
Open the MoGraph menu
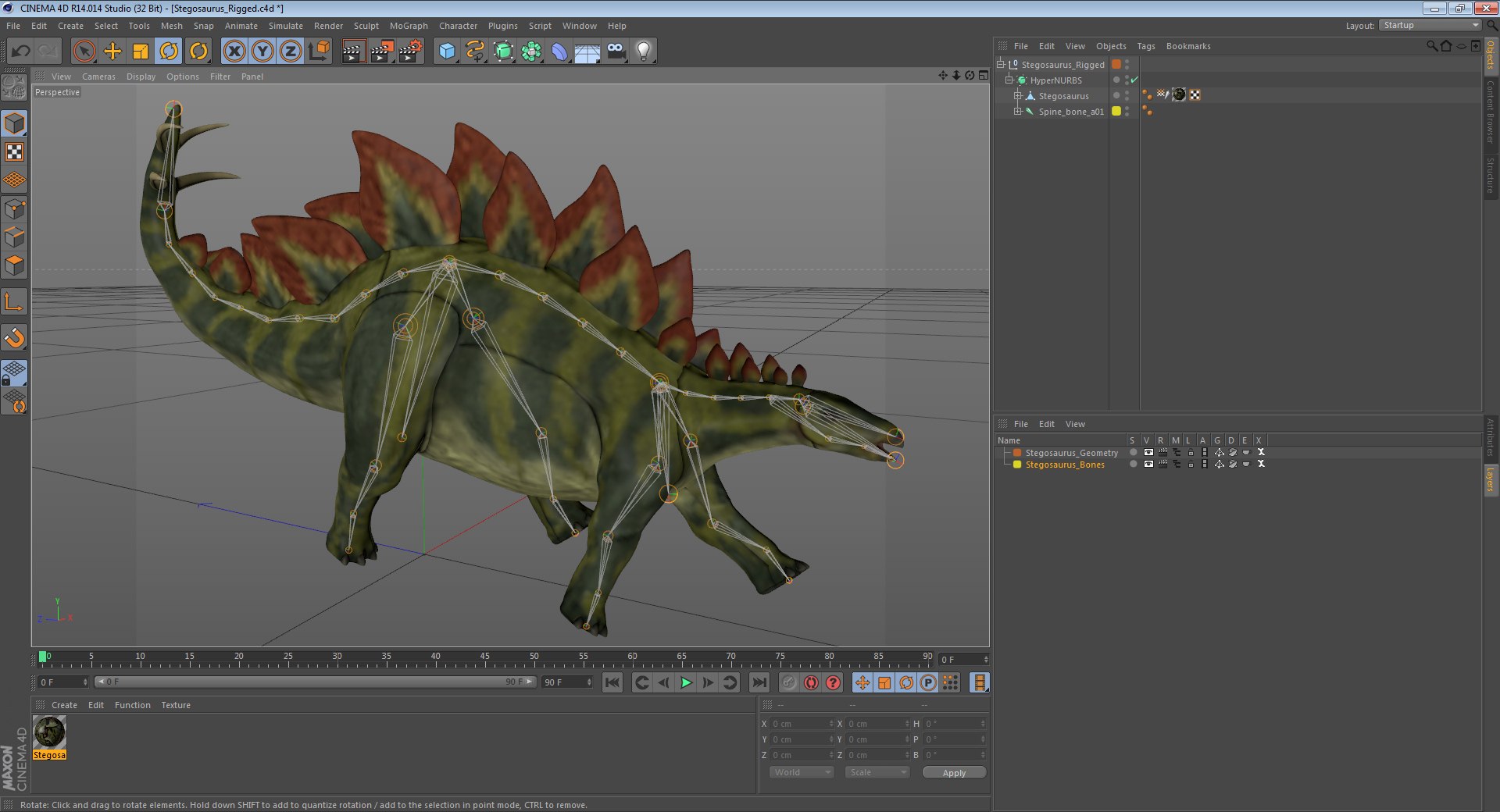[x=409, y=26]
